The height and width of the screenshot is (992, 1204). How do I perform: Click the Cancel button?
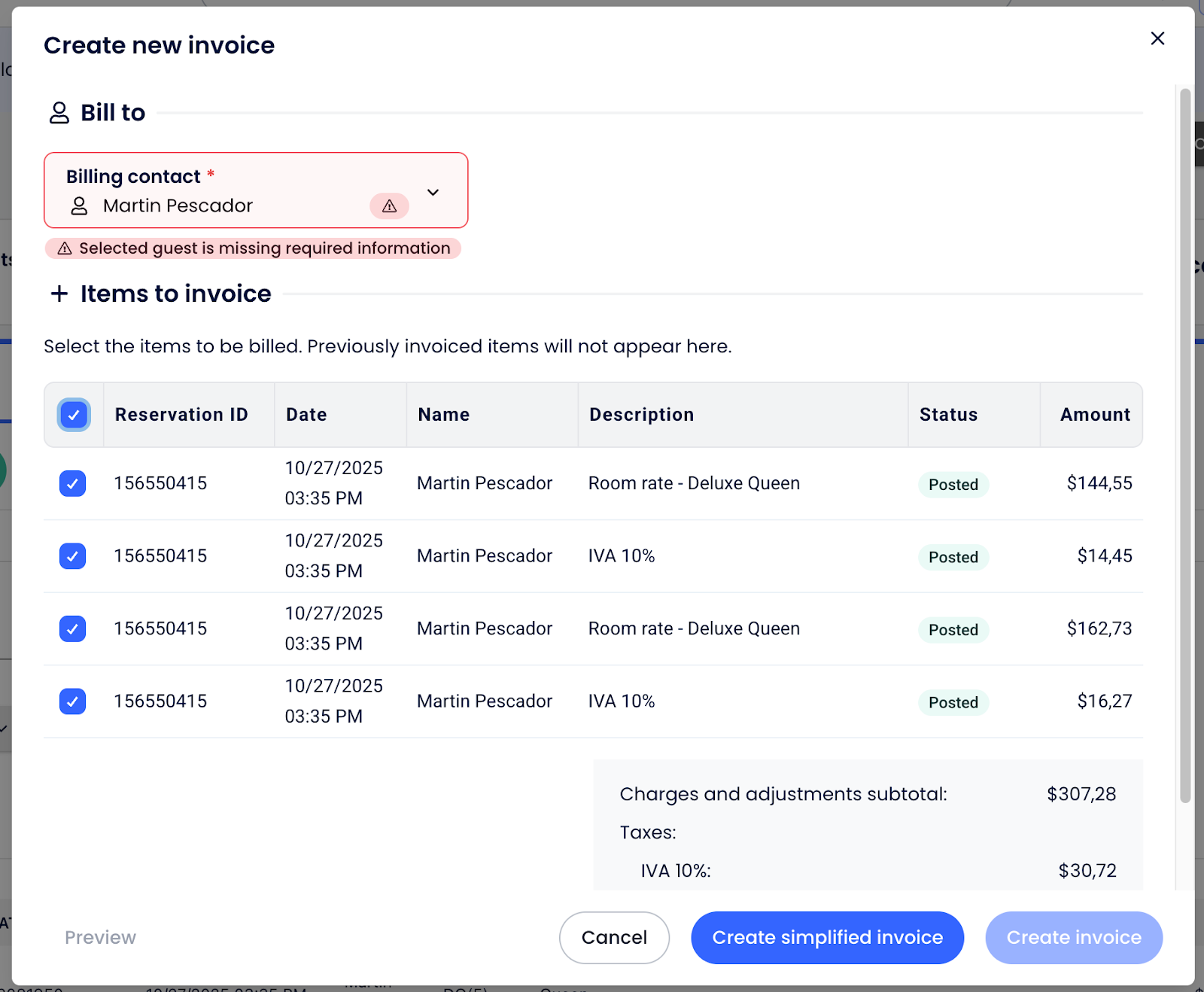coord(614,937)
